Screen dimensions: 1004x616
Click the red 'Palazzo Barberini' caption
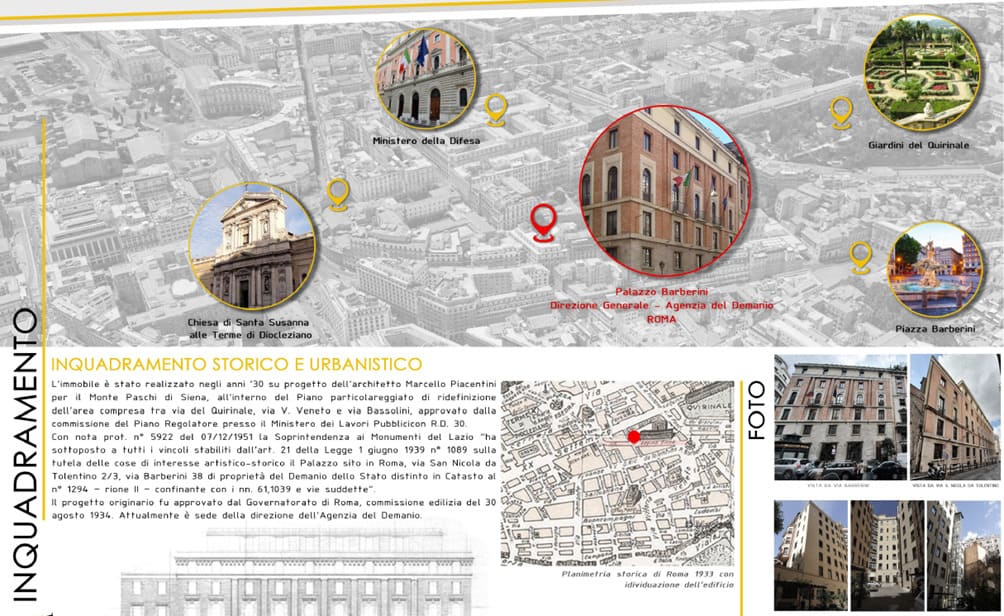coord(661,292)
